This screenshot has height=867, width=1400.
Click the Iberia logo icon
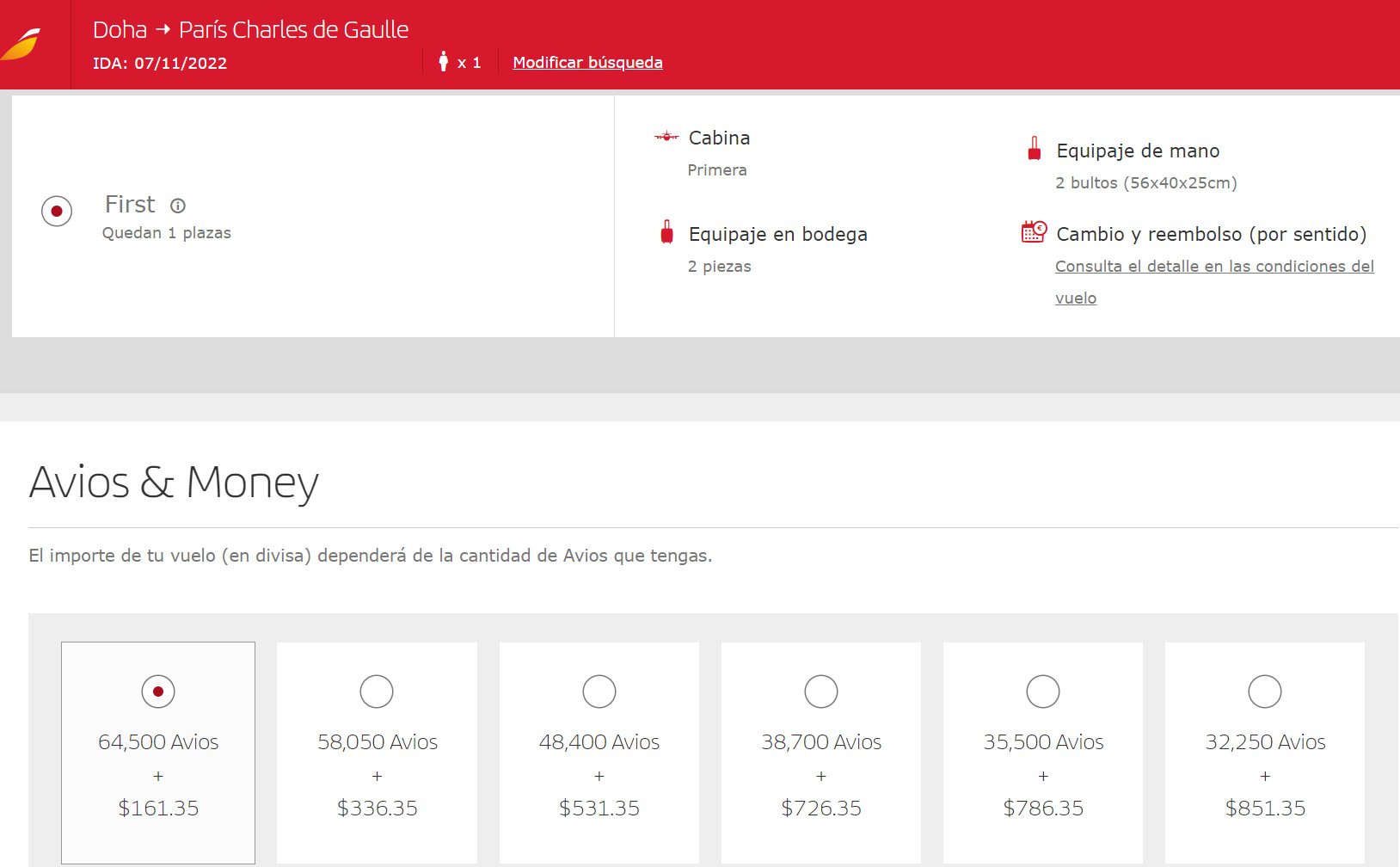(x=21, y=45)
